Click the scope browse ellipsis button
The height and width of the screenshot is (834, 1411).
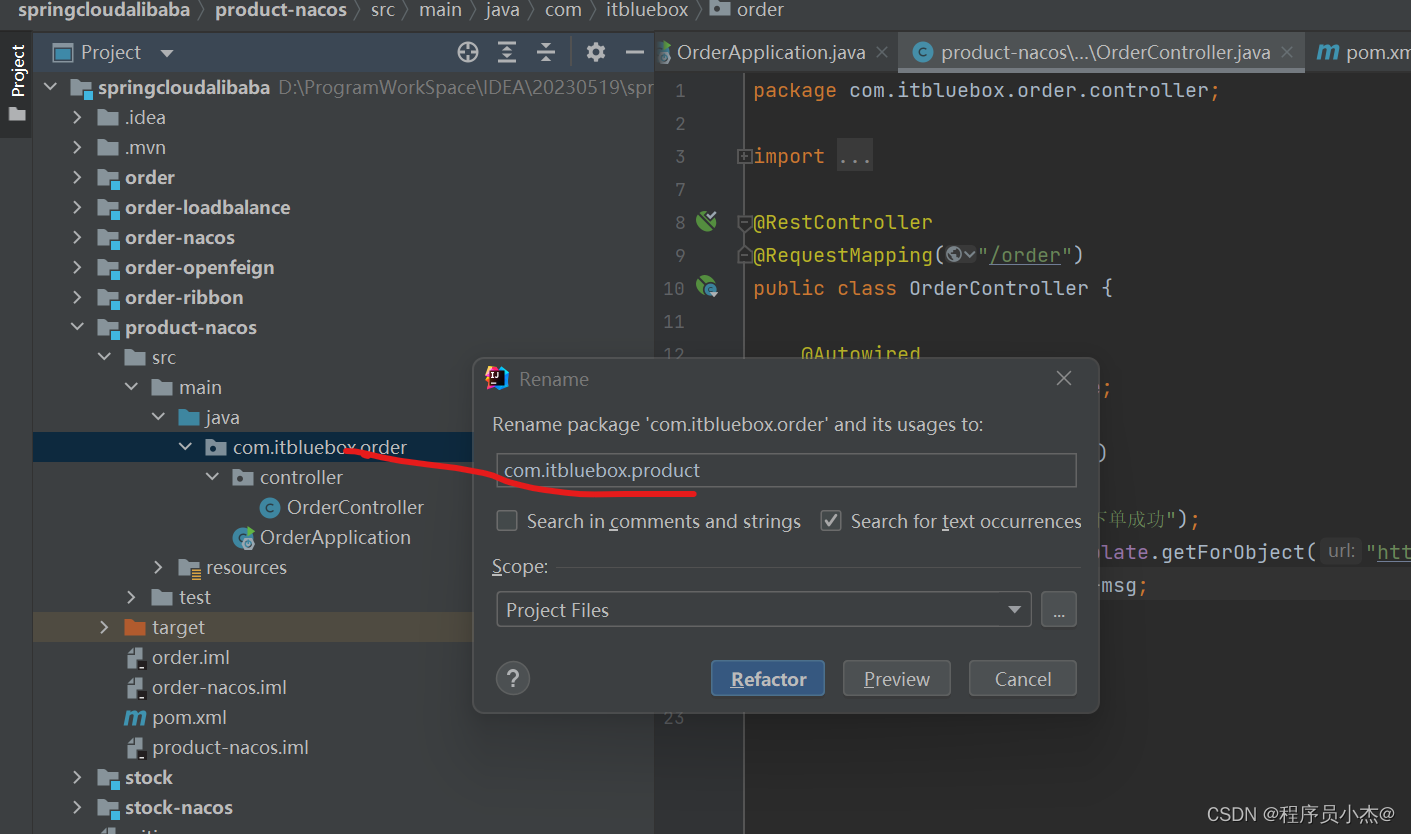1059,610
